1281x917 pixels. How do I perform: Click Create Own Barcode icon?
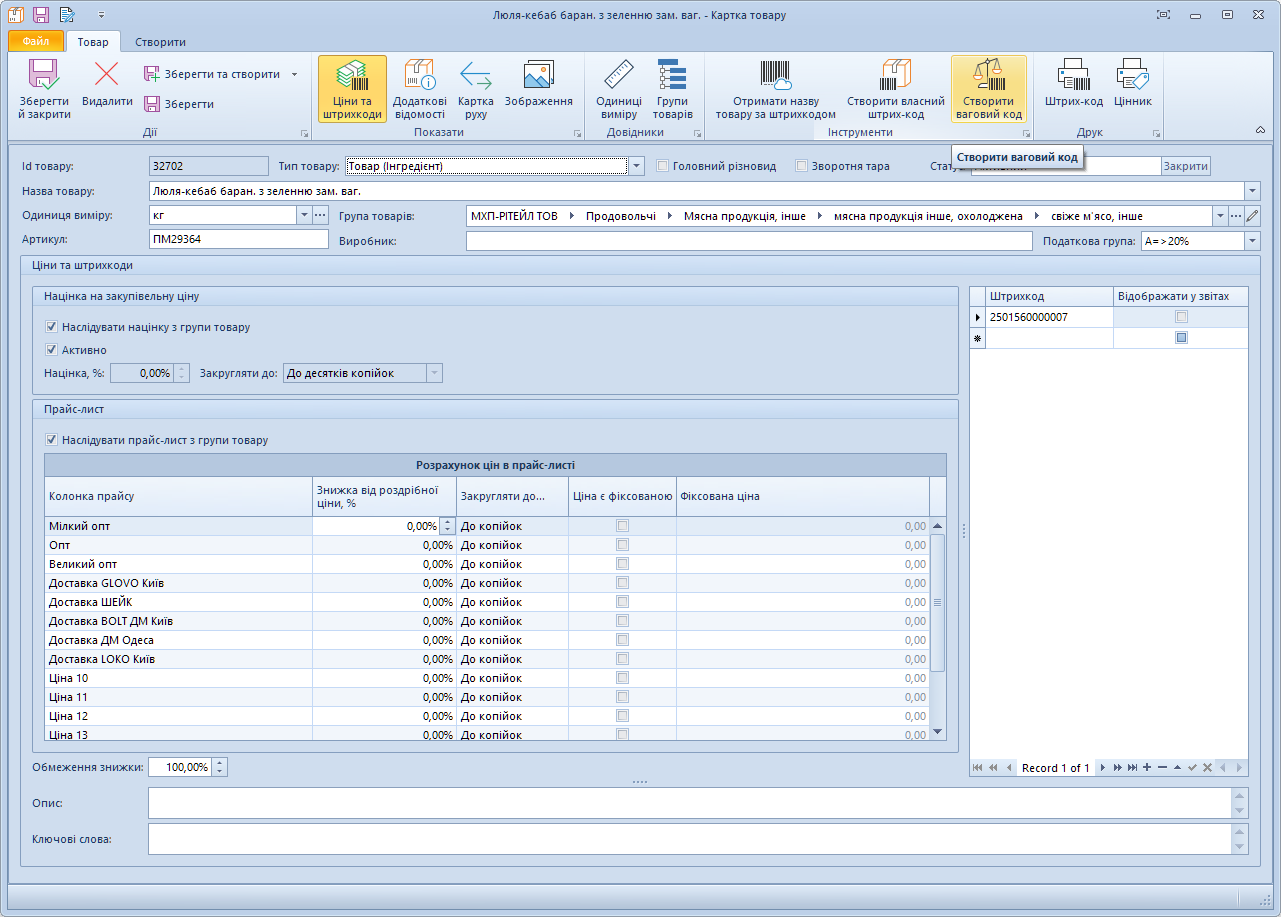click(x=895, y=88)
